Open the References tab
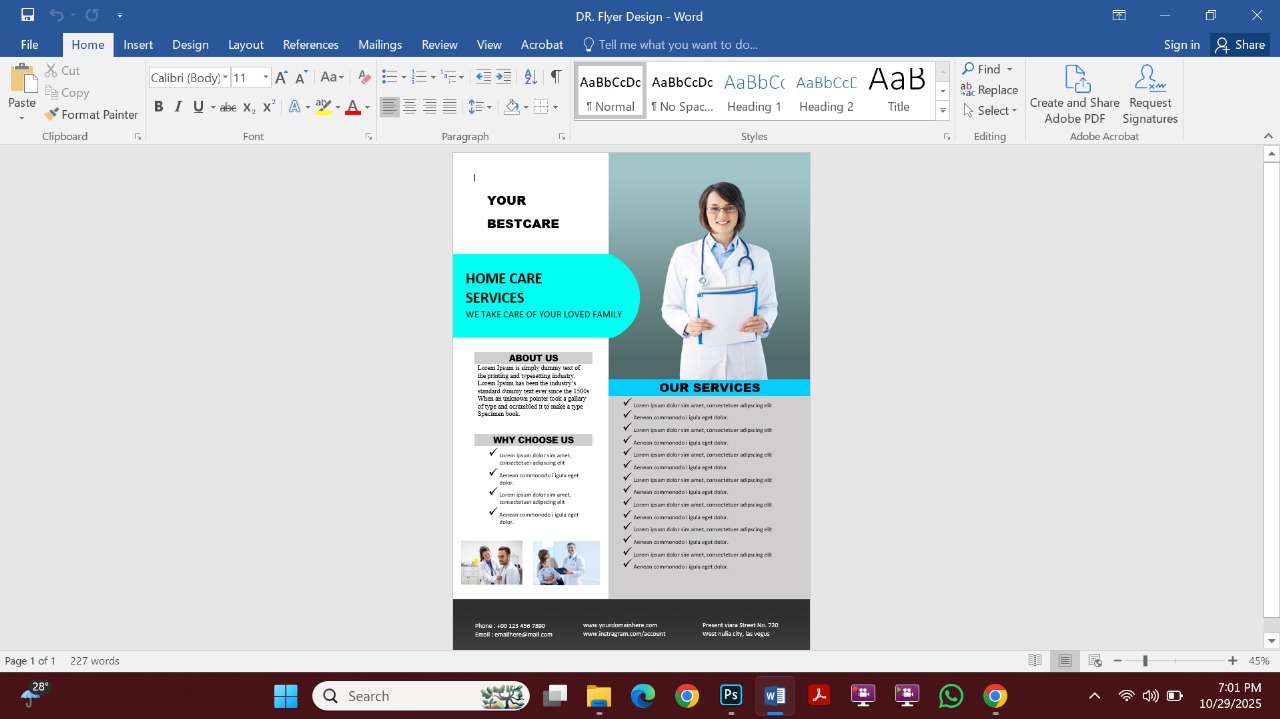The width and height of the screenshot is (1280, 719). (310, 44)
